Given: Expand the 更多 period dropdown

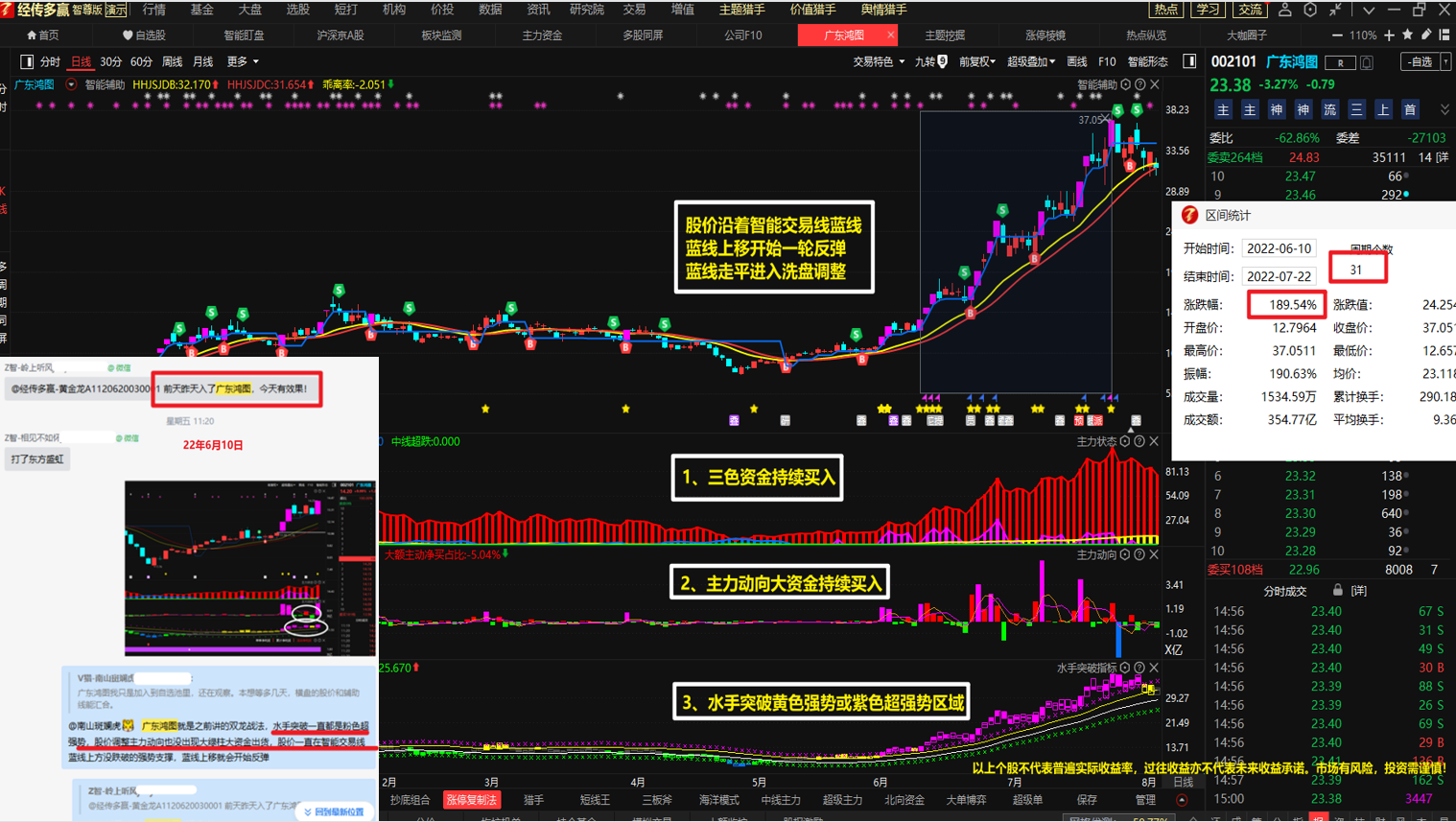Looking at the screenshot, I should [243, 61].
